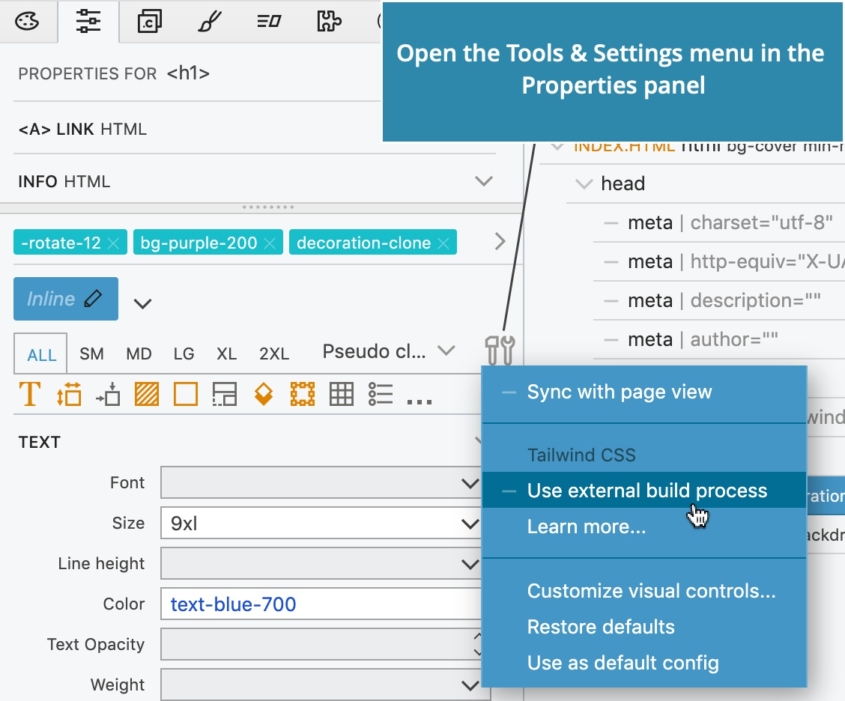Toggle Use external build process
The image size is (845, 701).
[x=647, y=490]
